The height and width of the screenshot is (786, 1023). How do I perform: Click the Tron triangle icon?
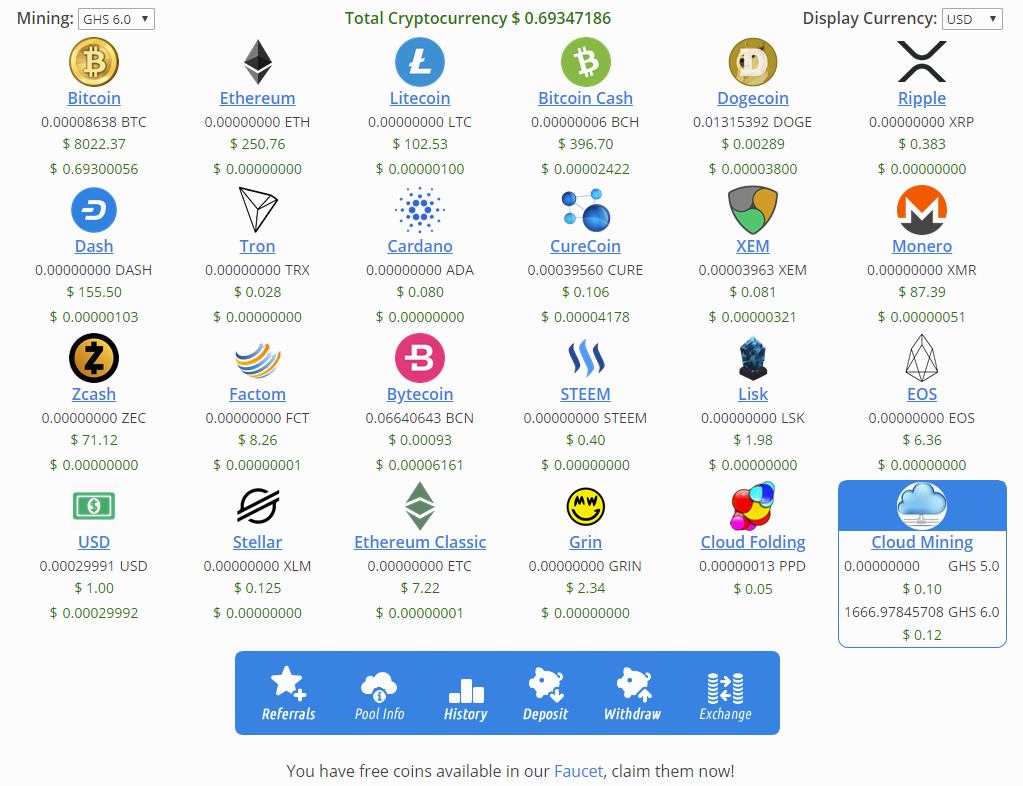[258, 210]
